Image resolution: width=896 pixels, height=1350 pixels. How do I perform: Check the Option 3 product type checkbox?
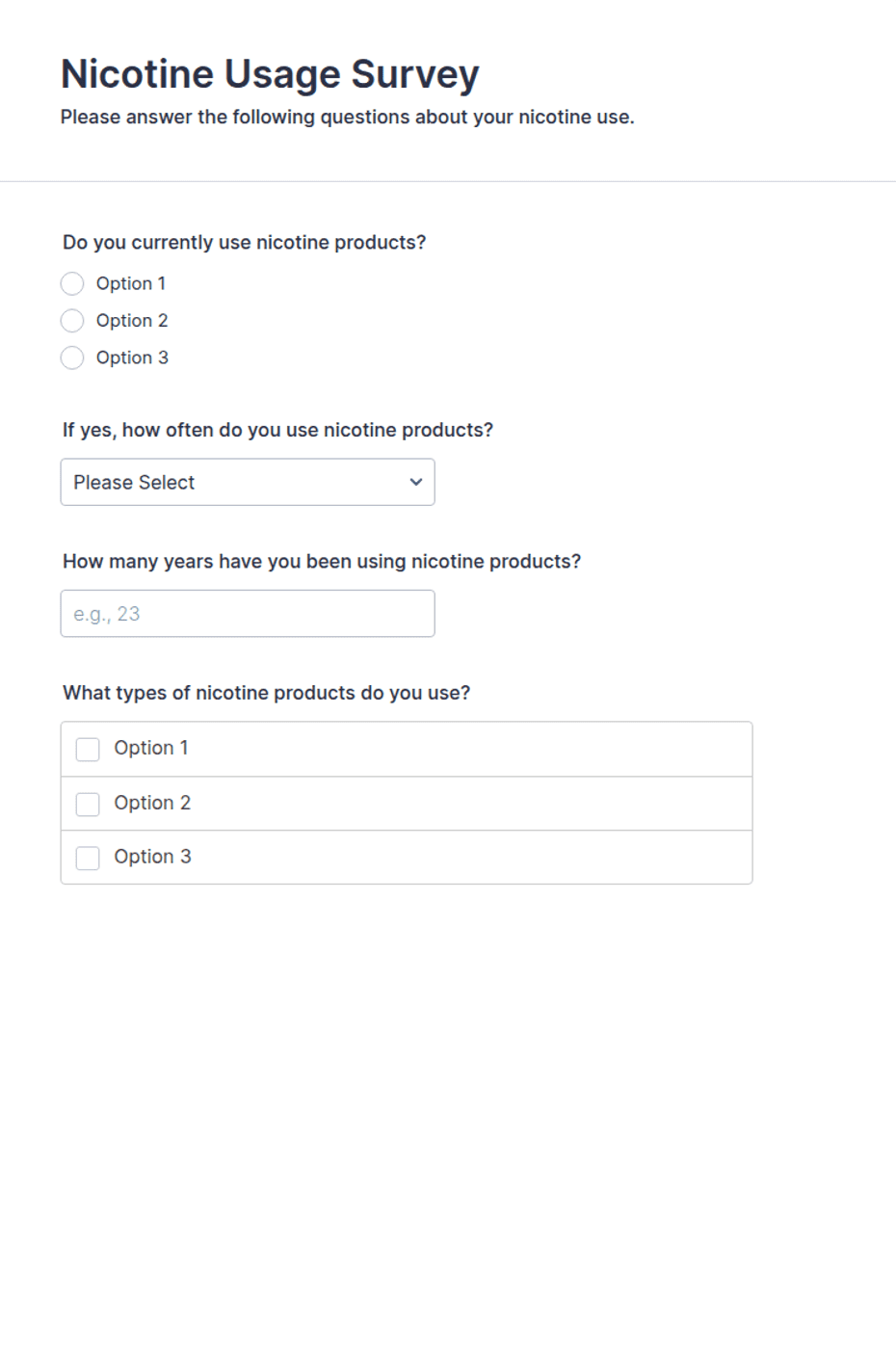point(88,858)
